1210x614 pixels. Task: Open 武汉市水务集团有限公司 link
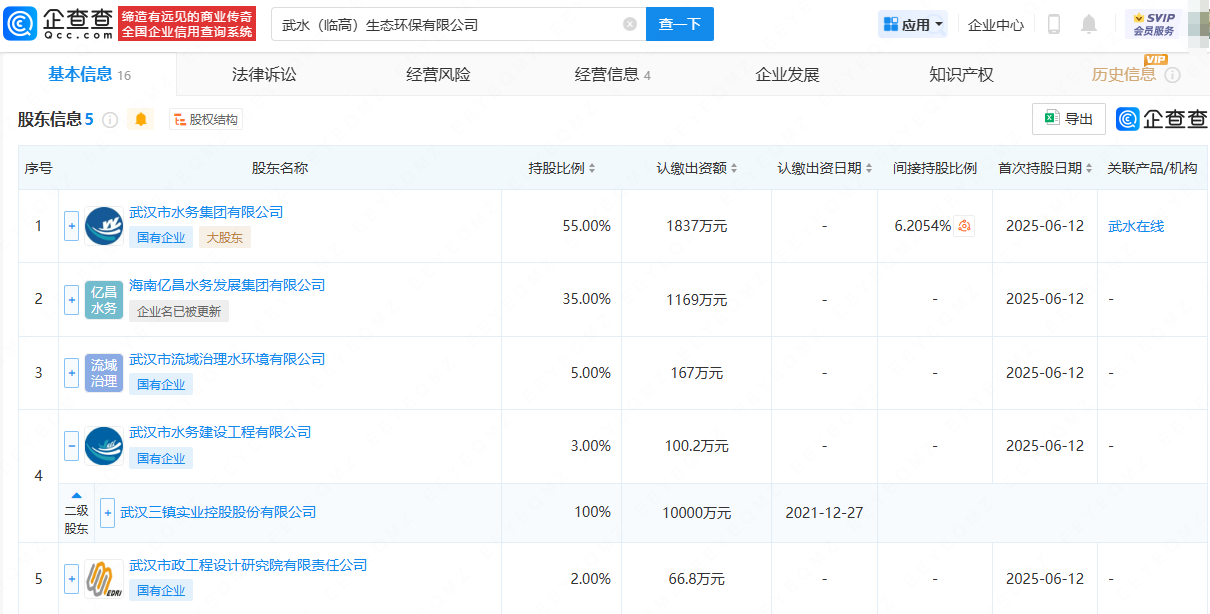(206, 212)
